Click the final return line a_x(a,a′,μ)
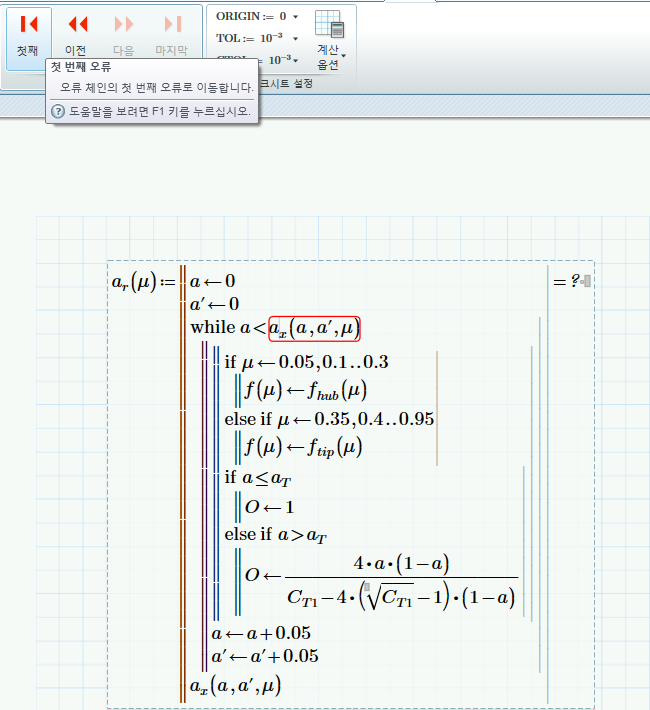The width and height of the screenshot is (650, 710). tap(236, 686)
